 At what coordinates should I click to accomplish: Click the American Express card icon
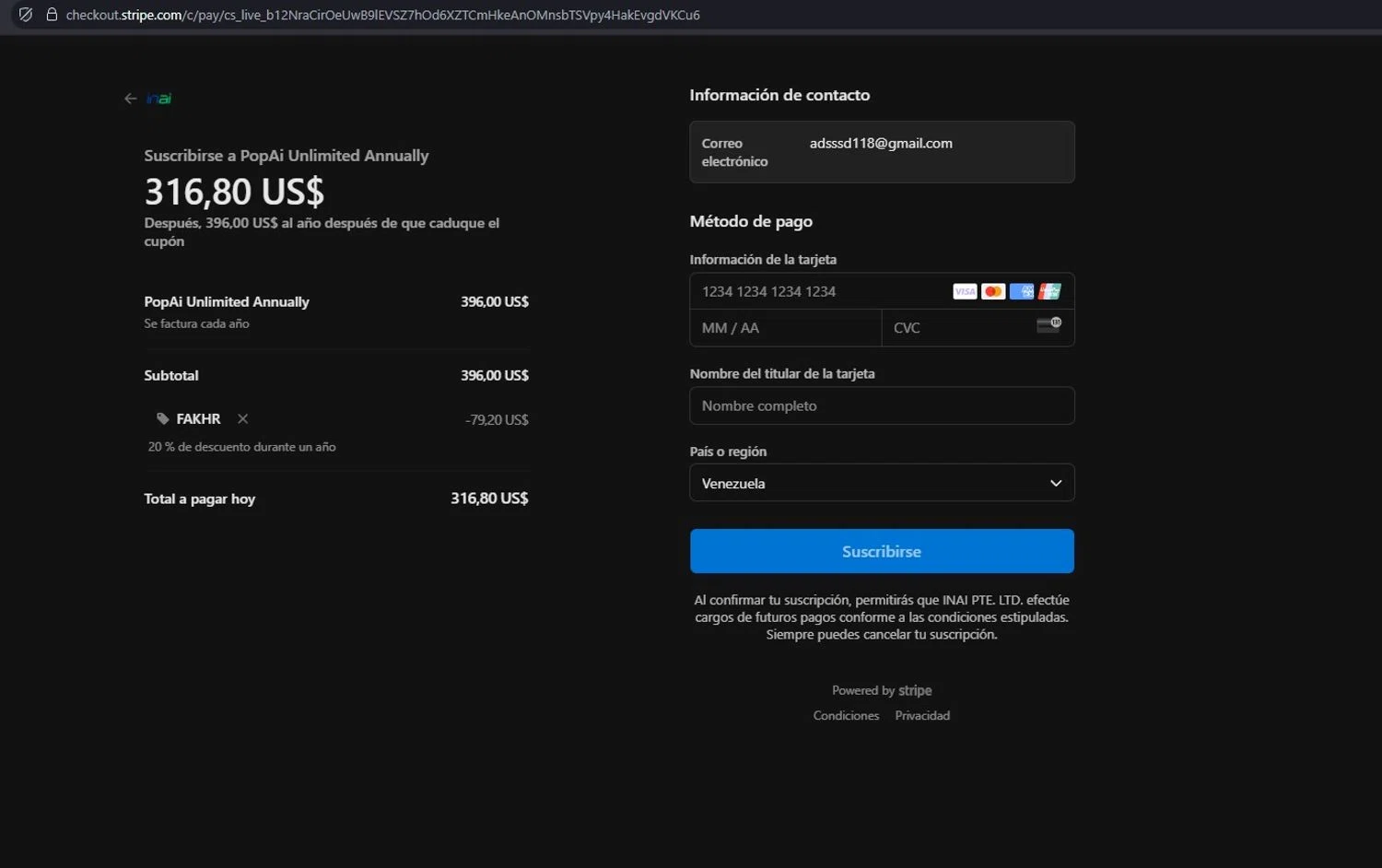pyautogui.click(x=1021, y=291)
